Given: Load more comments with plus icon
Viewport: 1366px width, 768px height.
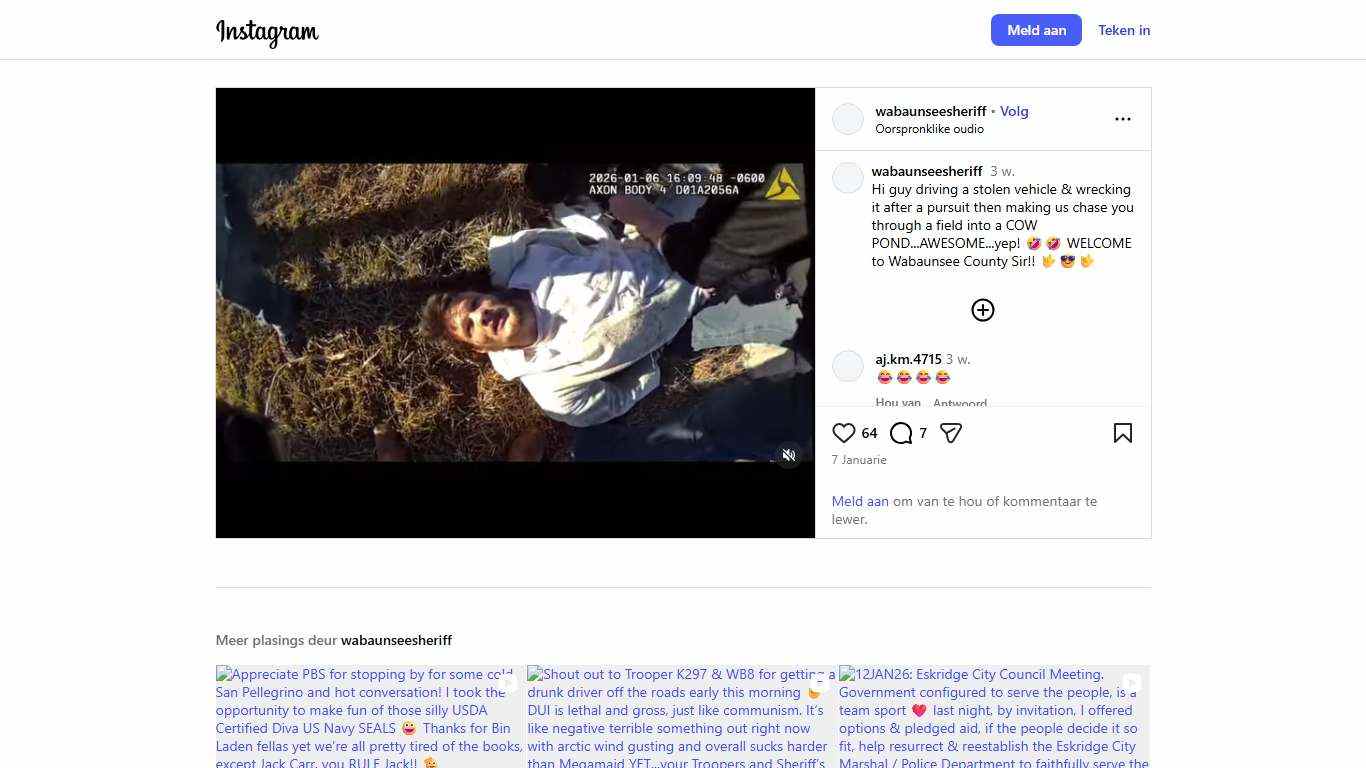Looking at the screenshot, I should (982, 310).
